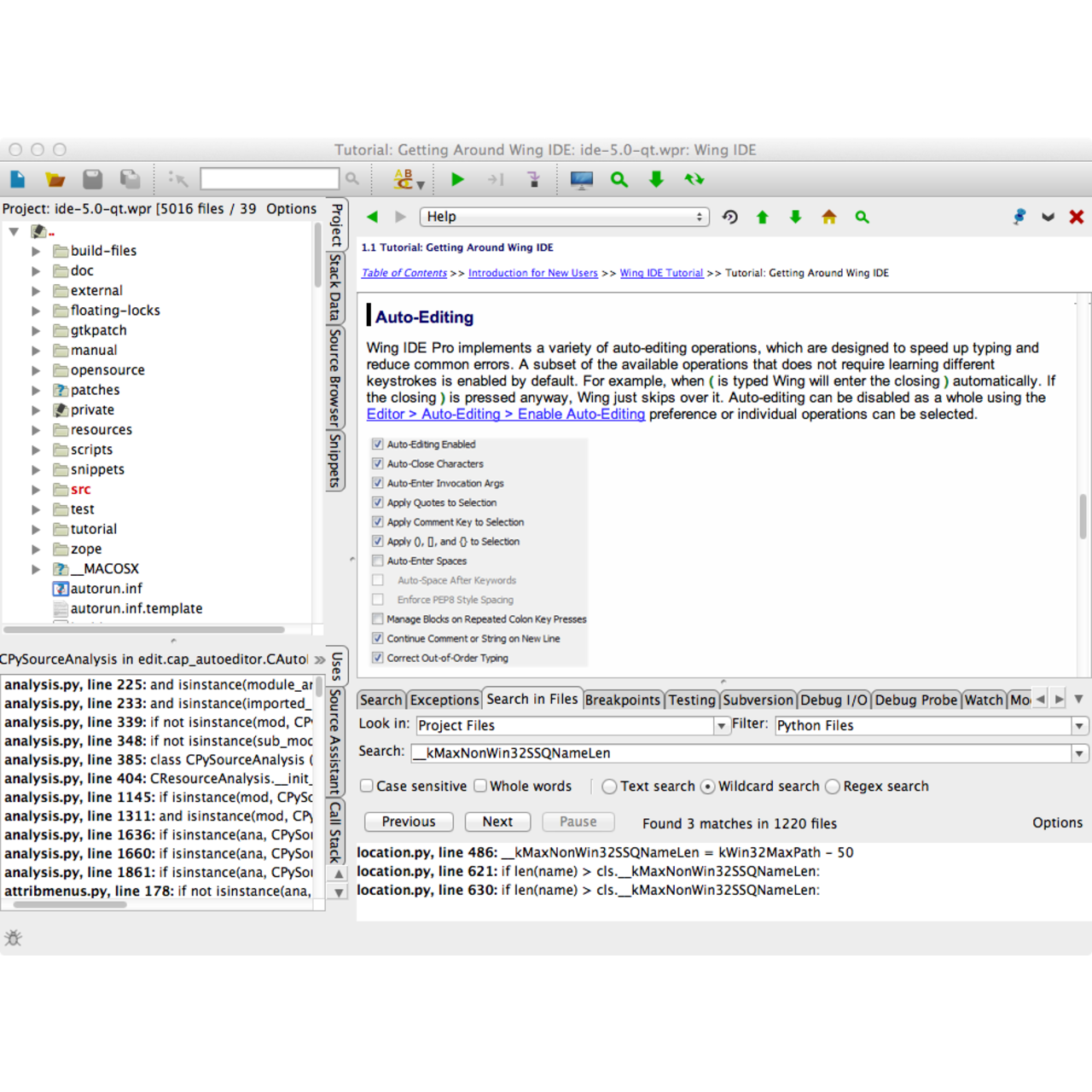Create a new file using the blank page icon
The width and height of the screenshot is (1092, 1092).
click(17, 179)
